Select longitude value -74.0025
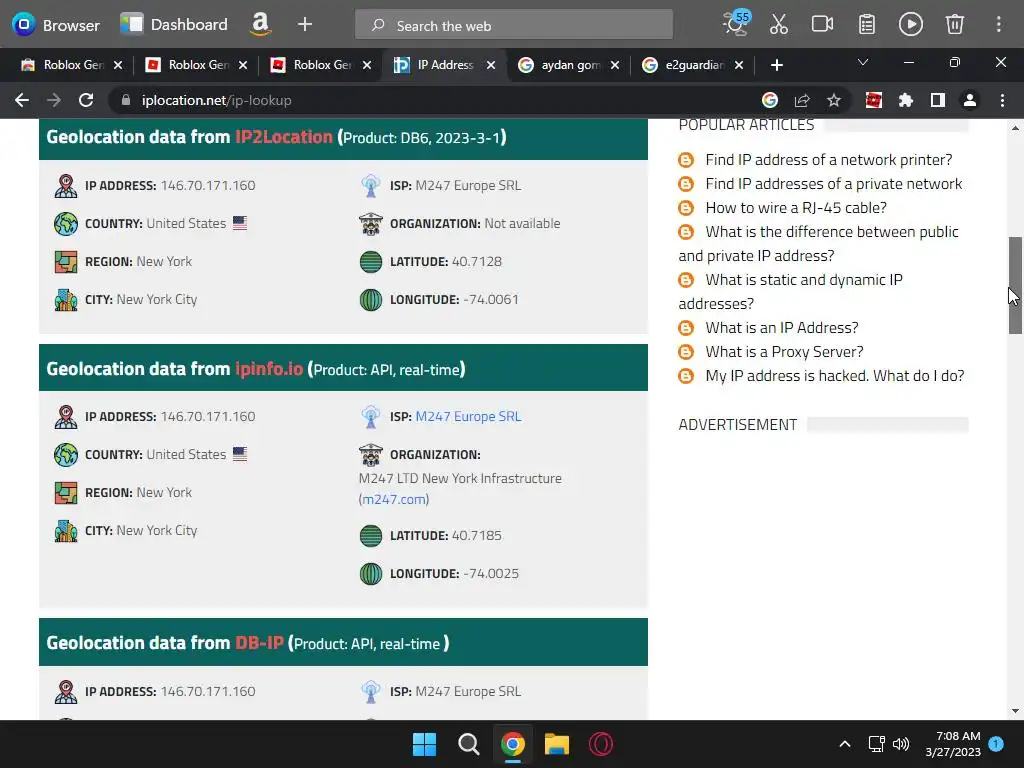Viewport: 1024px width, 768px height. (491, 574)
